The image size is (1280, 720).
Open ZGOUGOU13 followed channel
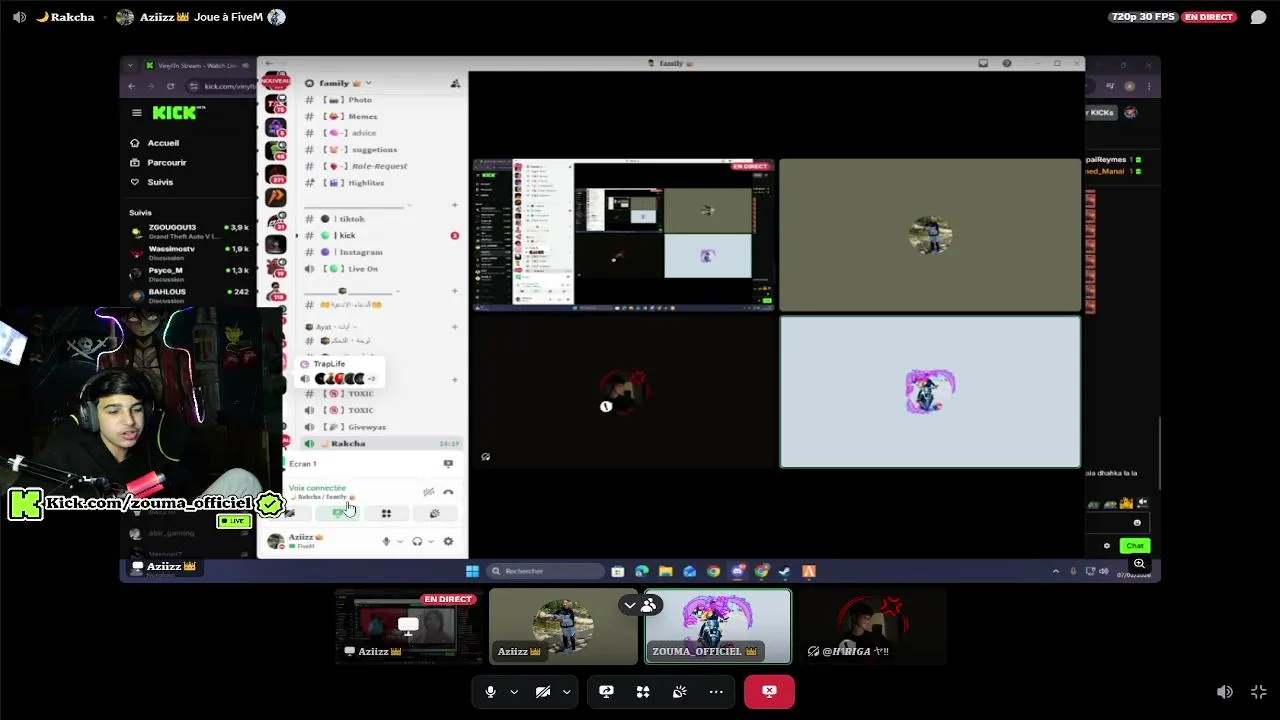190,230
